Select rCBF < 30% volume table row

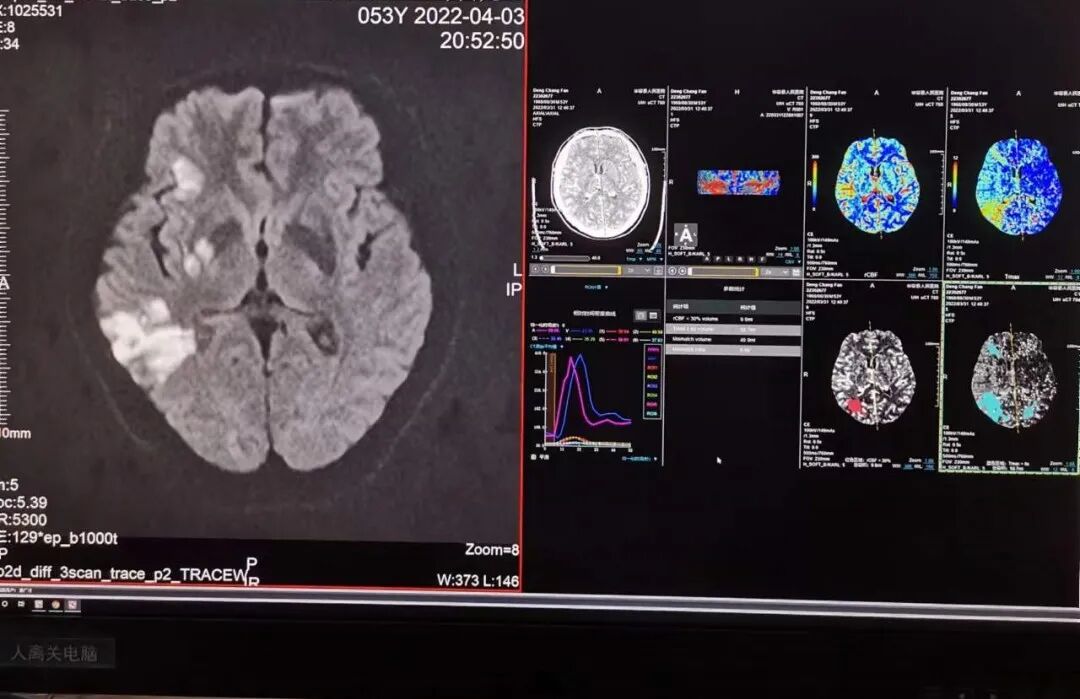(x=733, y=319)
